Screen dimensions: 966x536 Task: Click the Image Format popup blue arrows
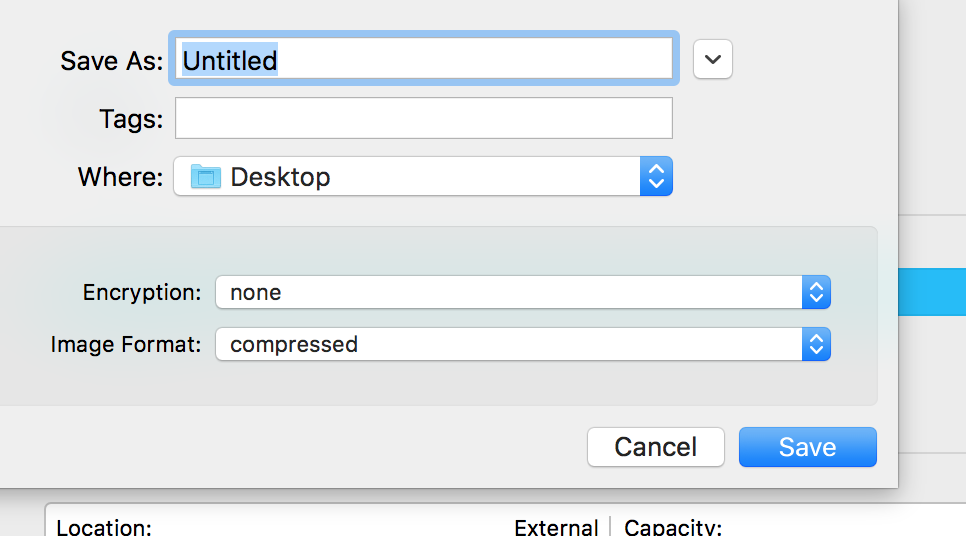tap(816, 344)
